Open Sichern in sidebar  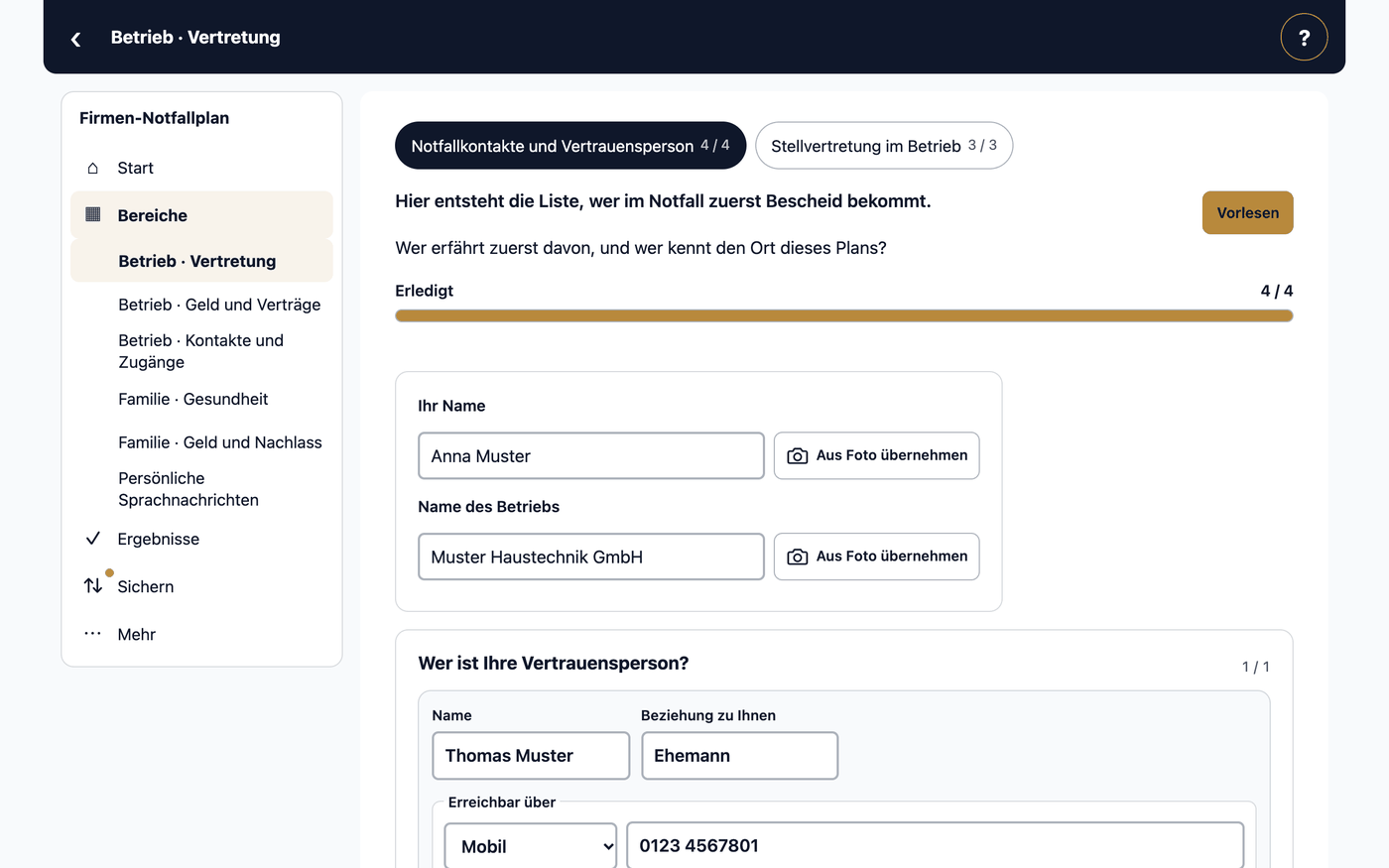coord(201,586)
